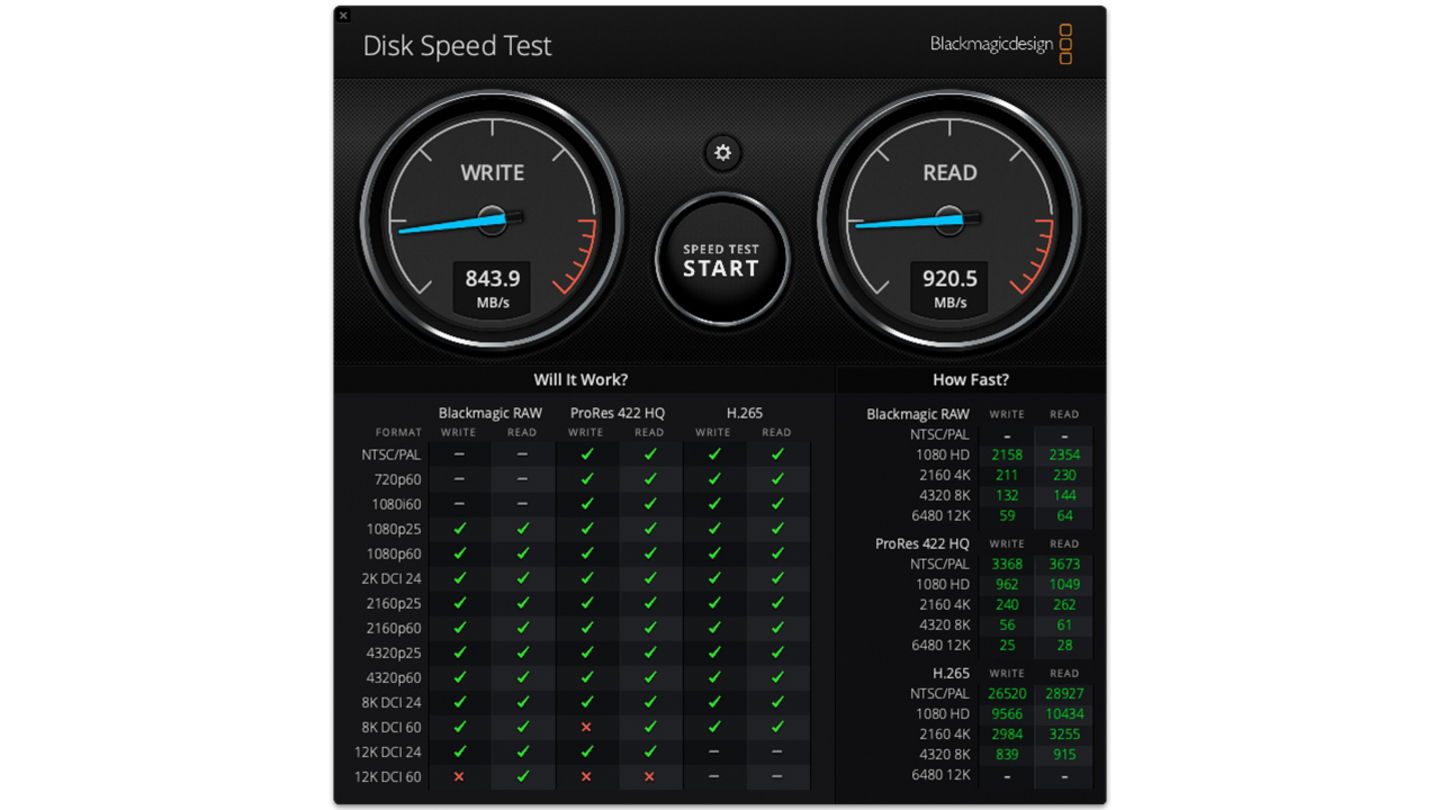Click the 8K DCI 24 format label
Screen dimensions: 1440x810
point(391,703)
